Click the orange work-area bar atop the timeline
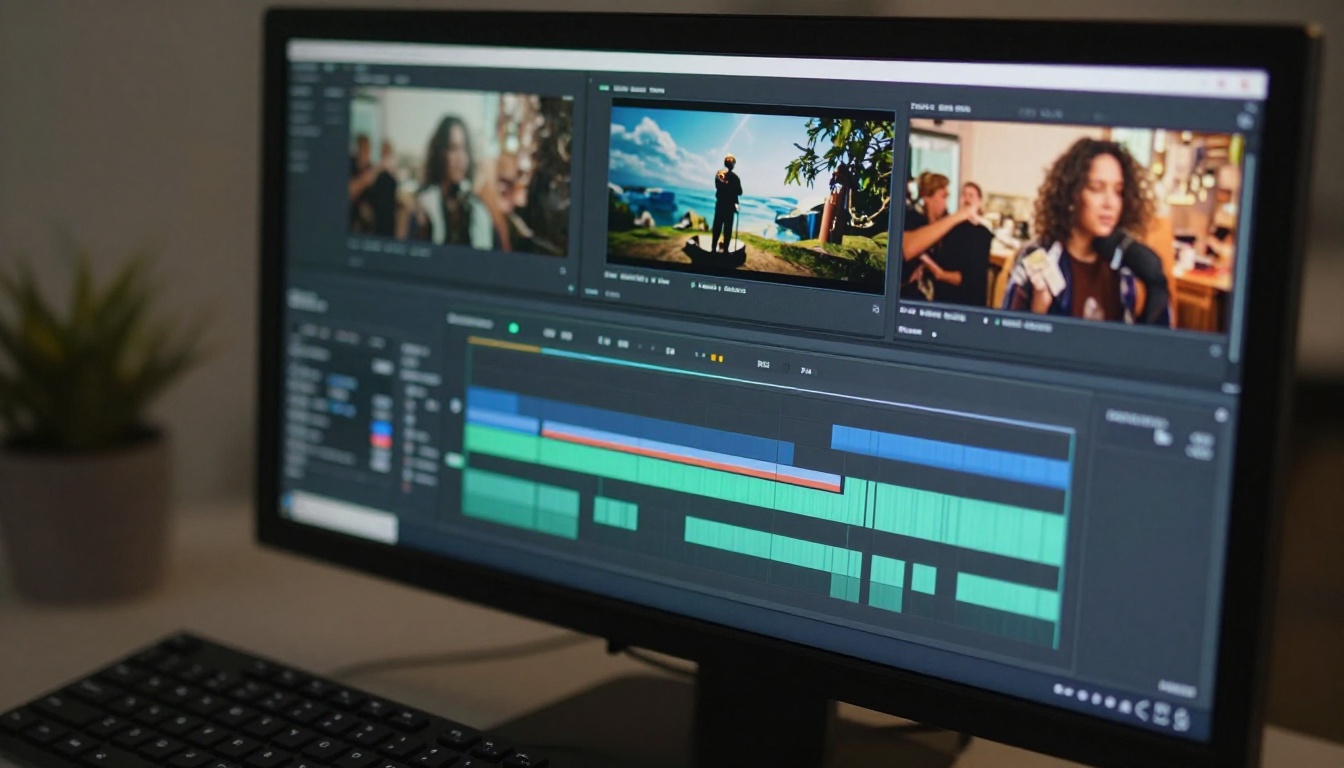 click(x=503, y=345)
